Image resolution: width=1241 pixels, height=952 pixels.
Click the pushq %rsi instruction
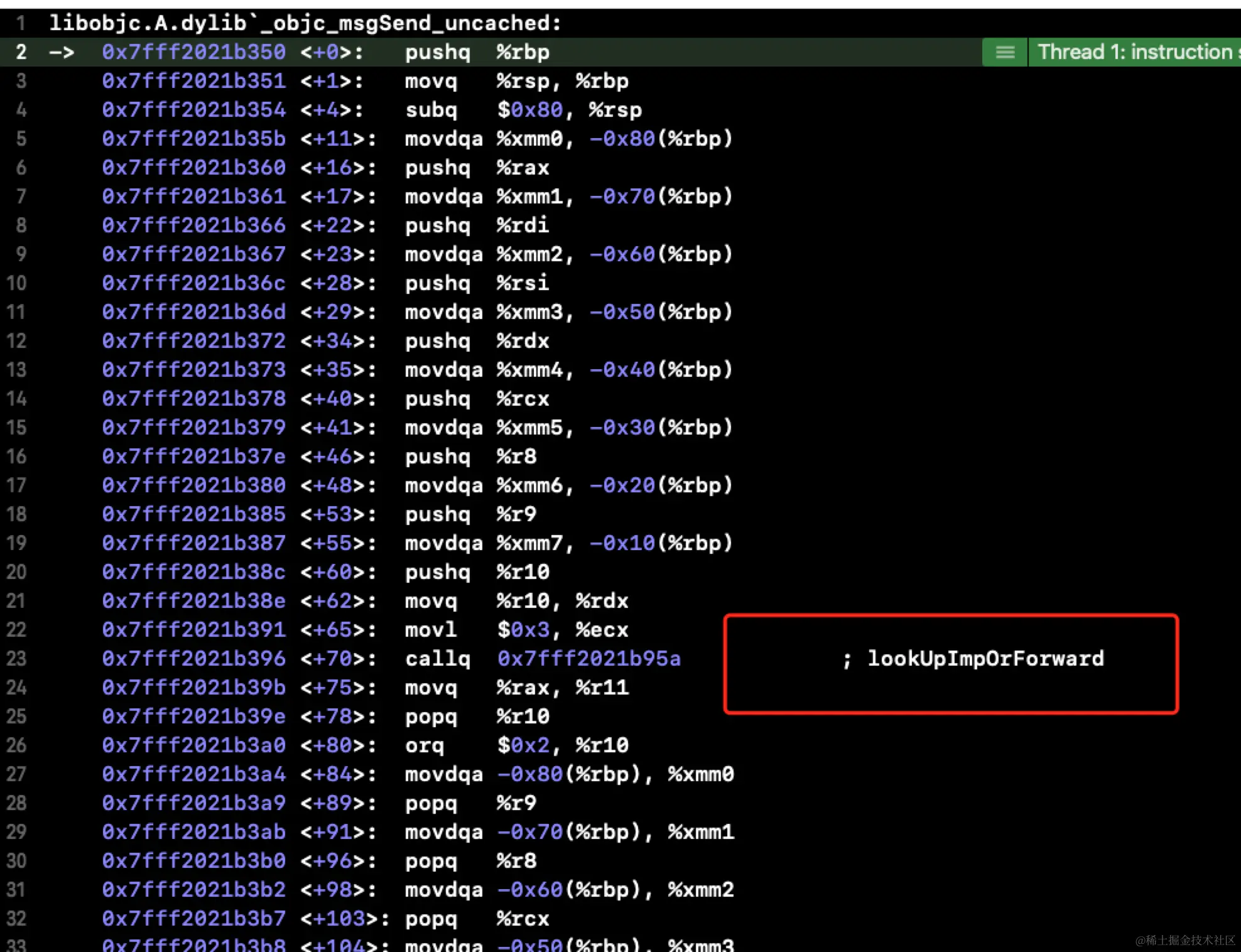[477, 283]
